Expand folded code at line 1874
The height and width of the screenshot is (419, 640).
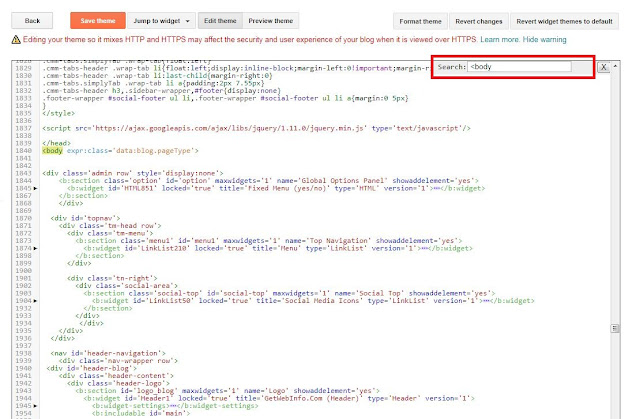(36, 248)
